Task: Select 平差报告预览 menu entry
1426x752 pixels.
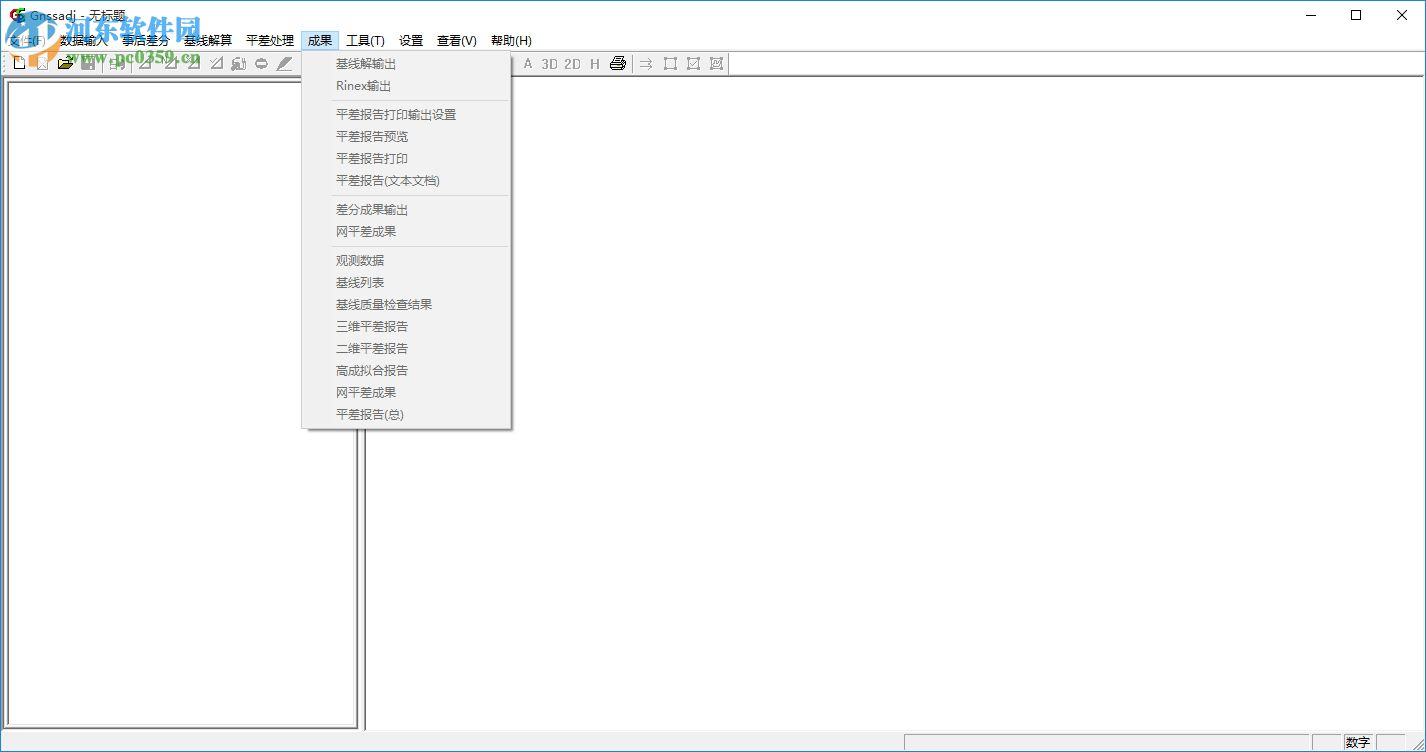Action: 407,137
